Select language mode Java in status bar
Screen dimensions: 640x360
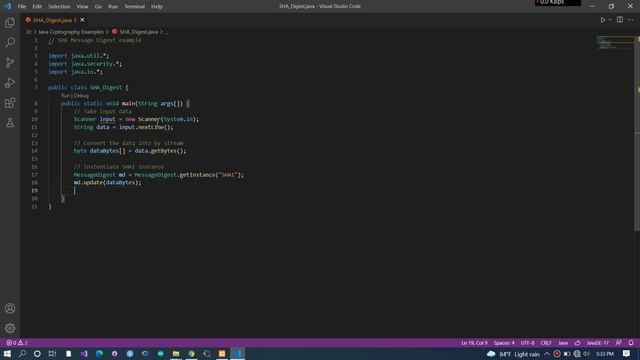tap(563, 343)
